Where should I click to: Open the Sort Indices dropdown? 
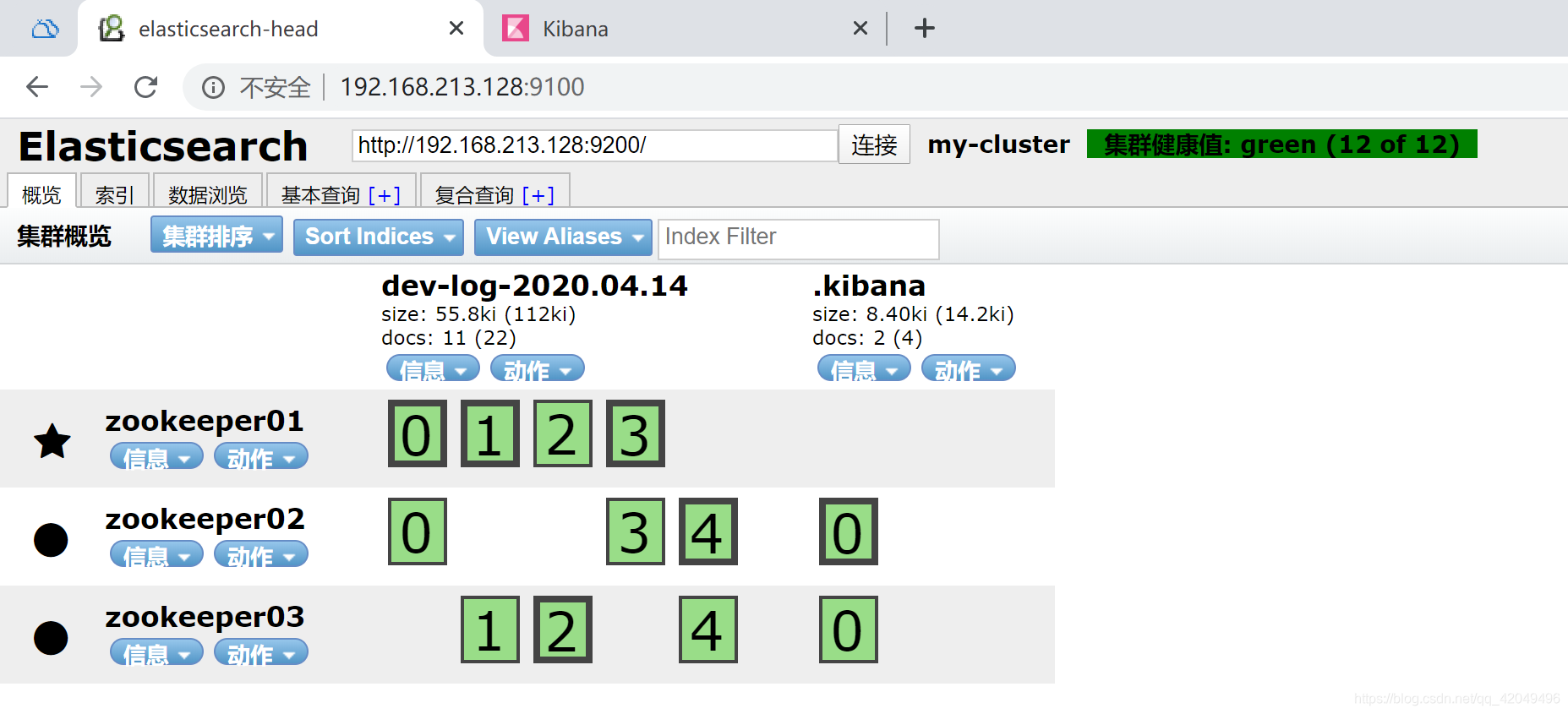[379, 237]
